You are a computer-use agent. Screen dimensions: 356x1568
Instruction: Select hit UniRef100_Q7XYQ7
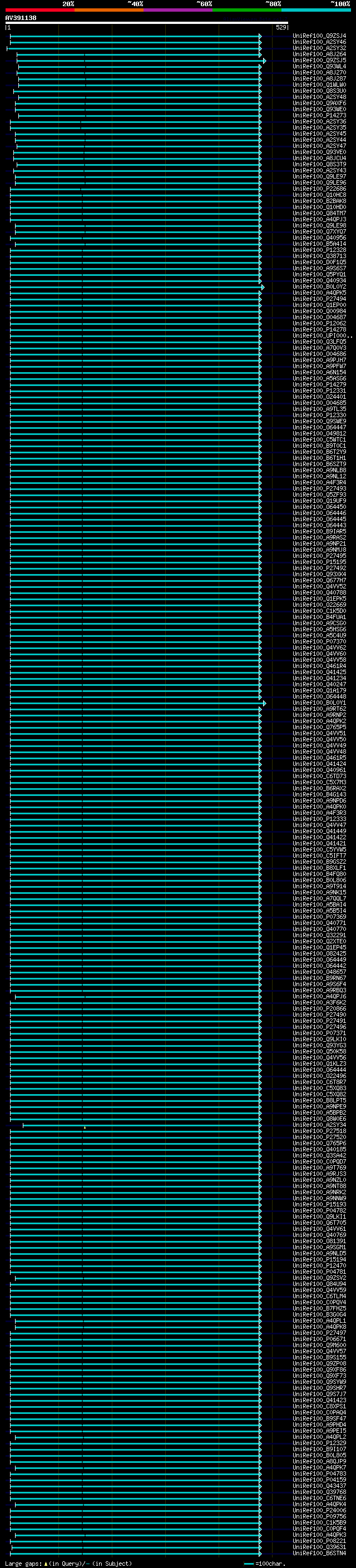(x=319, y=232)
